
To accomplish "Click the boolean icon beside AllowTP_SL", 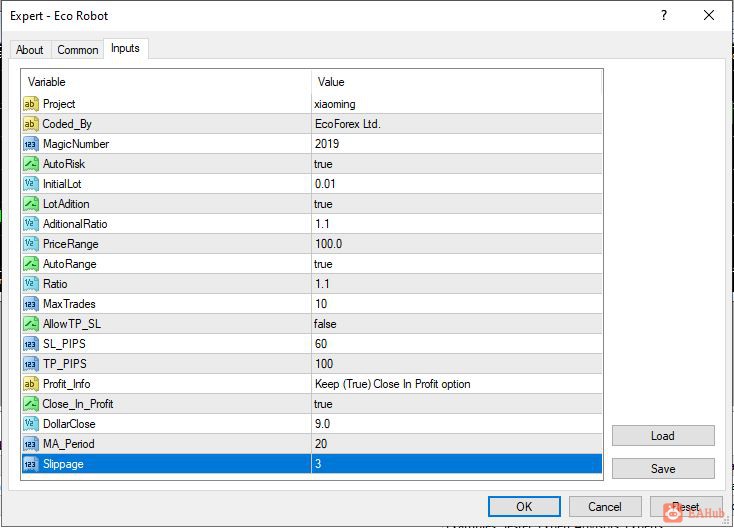I will point(30,324).
